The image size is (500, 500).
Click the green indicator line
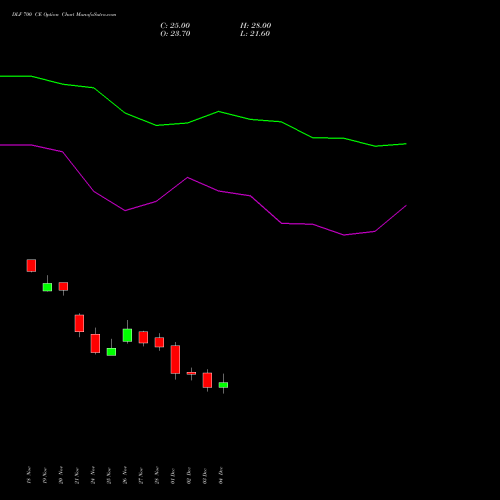pos(219,112)
